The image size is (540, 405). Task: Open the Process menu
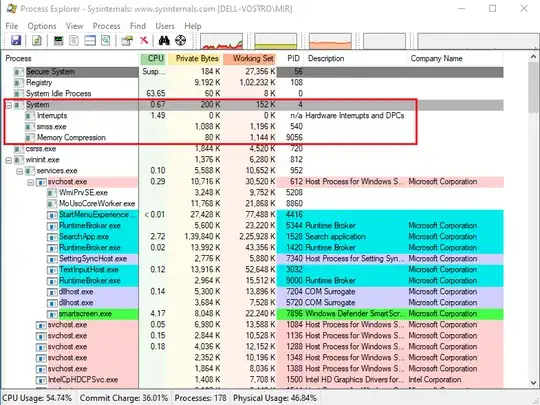106,26
